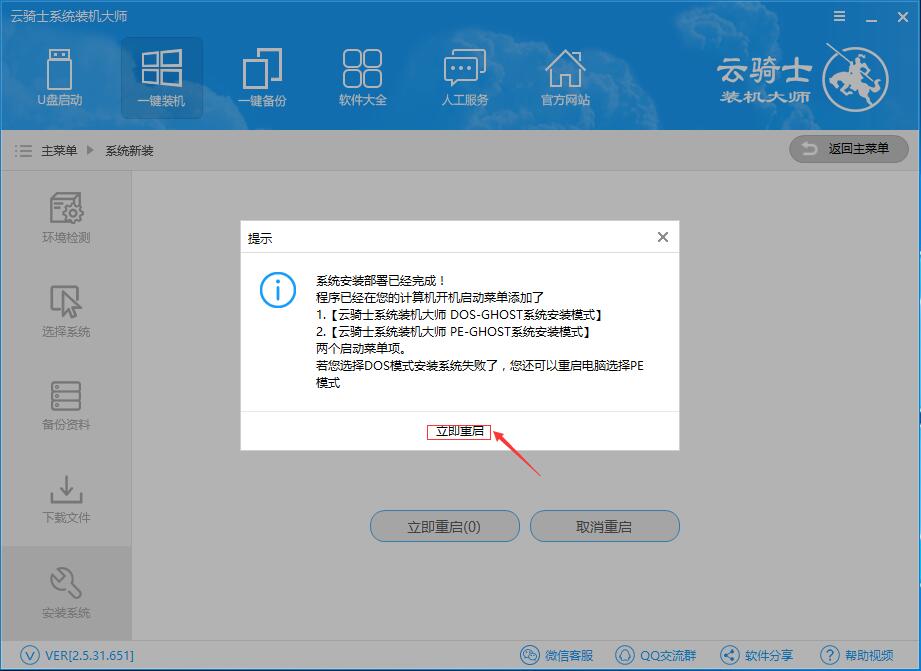Select the 安装系统 install system step
Image resolution: width=921 pixels, height=671 pixels.
(64, 590)
